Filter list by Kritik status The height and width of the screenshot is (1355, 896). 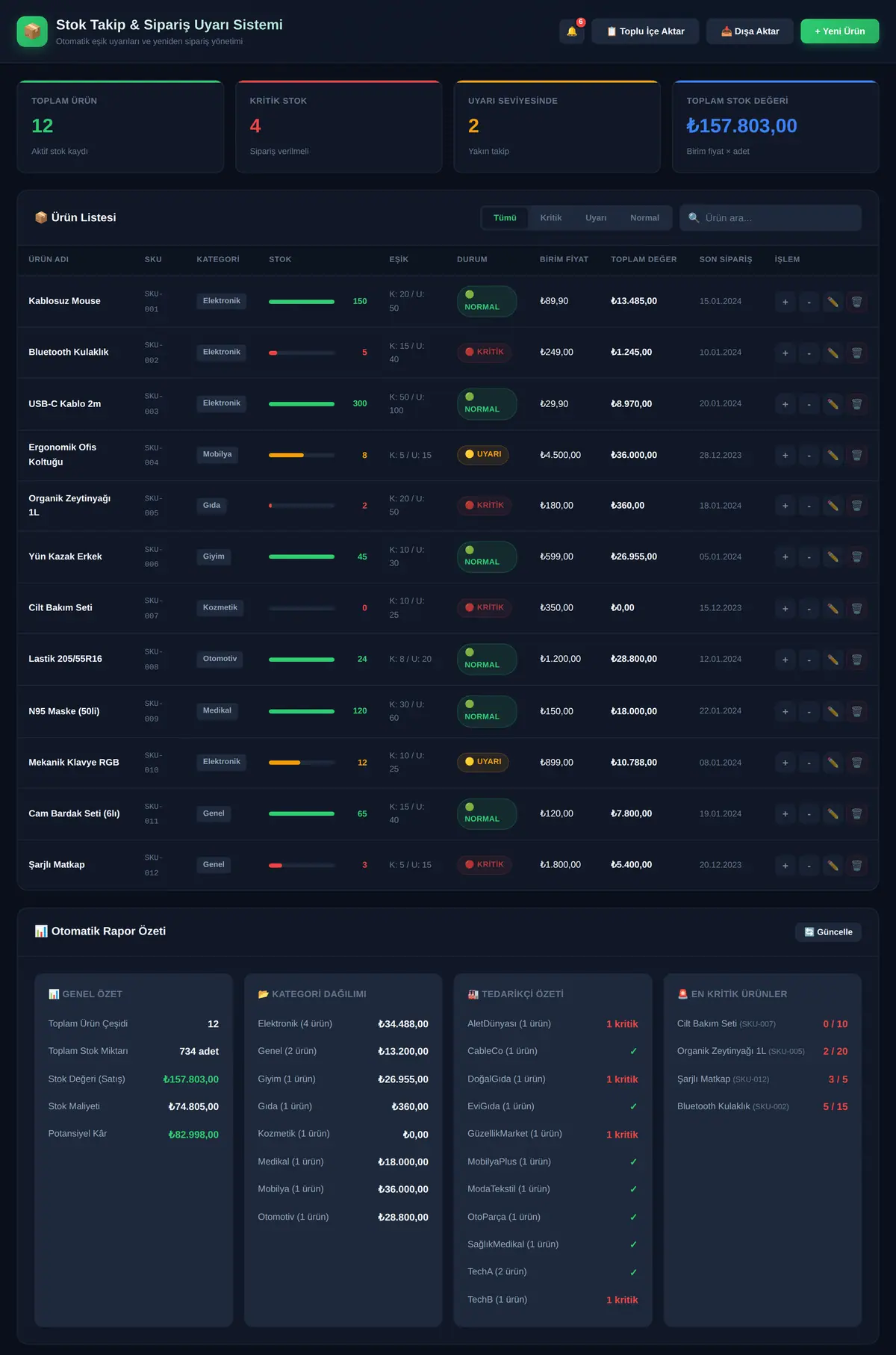[x=551, y=218]
